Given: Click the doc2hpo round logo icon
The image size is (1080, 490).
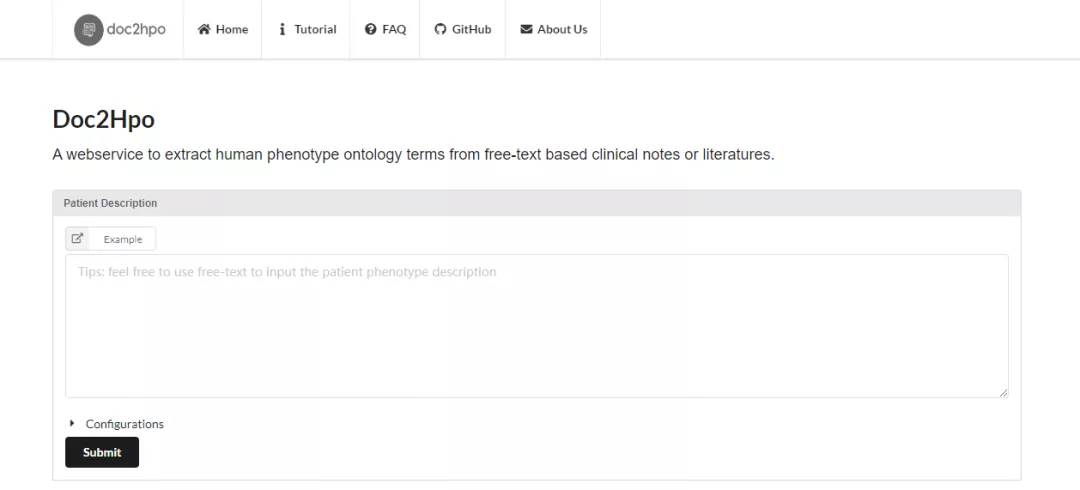Looking at the screenshot, I should tap(89, 30).
